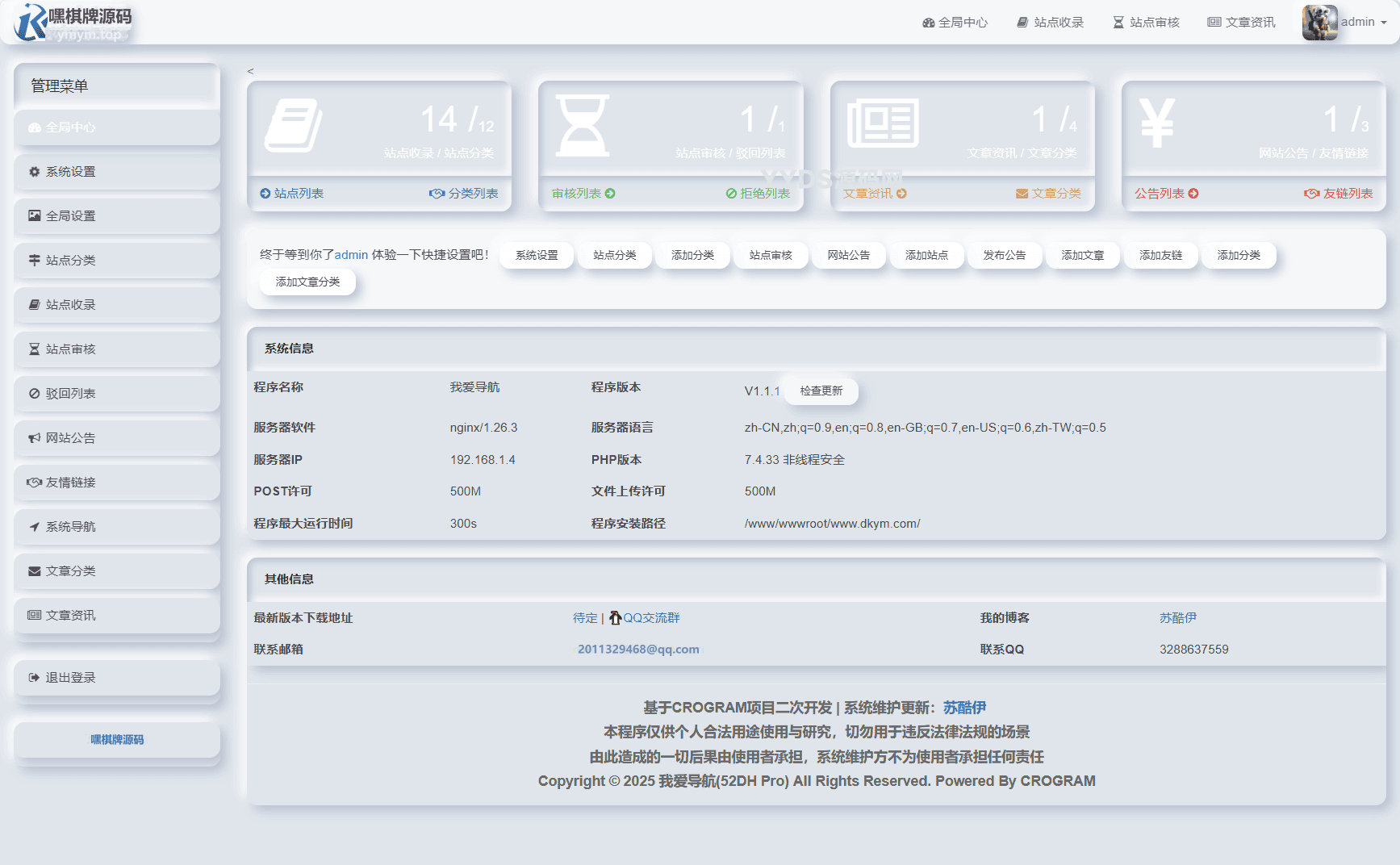The width and height of the screenshot is (1400, 865).
Task: Open 全局中心 in top navigation
Action: 955,23
